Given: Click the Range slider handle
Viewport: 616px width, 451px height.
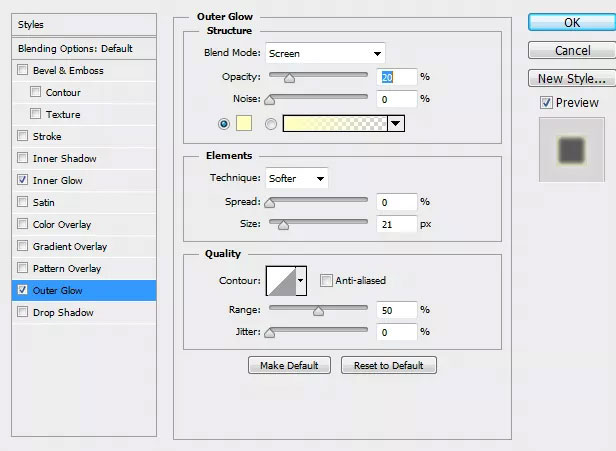Looking at the screenshot, I should (x=318, y=311).
